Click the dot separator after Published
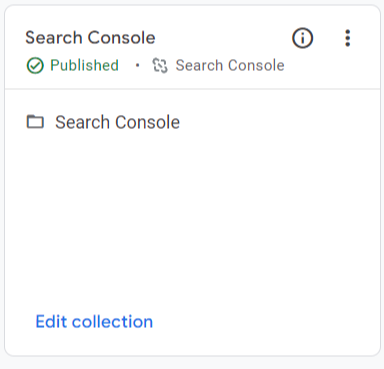The image size is (384, 369). (137, 65)
